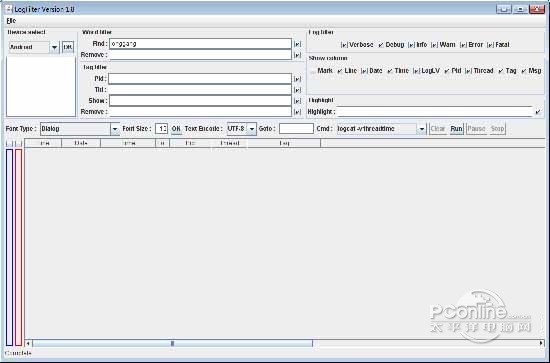This screenshot has width=550, height=363.
Task: Click the horizontal scrollbar right arrow
Action: tap(541, 343)
